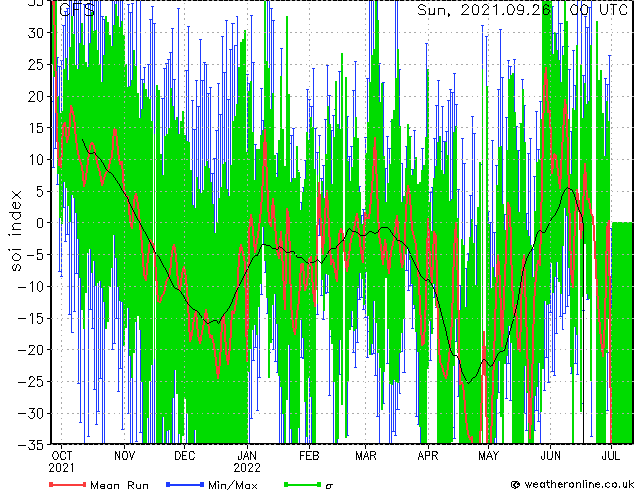Click the soi index axis title
This screenshot has width=634, height=490.
point(15,230)
